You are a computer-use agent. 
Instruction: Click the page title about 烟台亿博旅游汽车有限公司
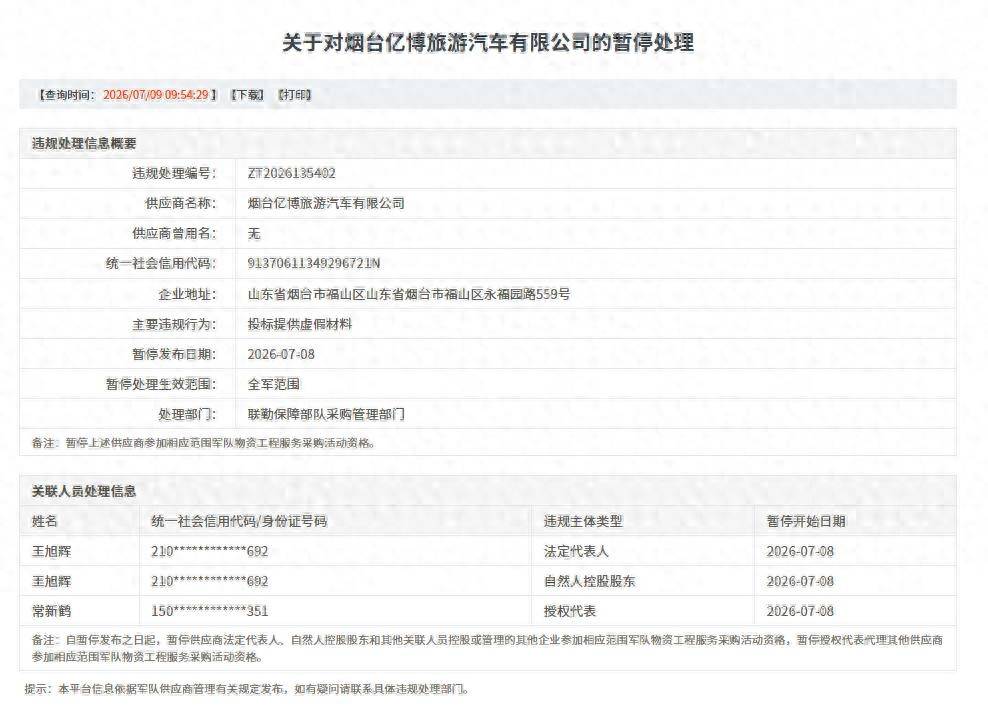coord(488,42)
